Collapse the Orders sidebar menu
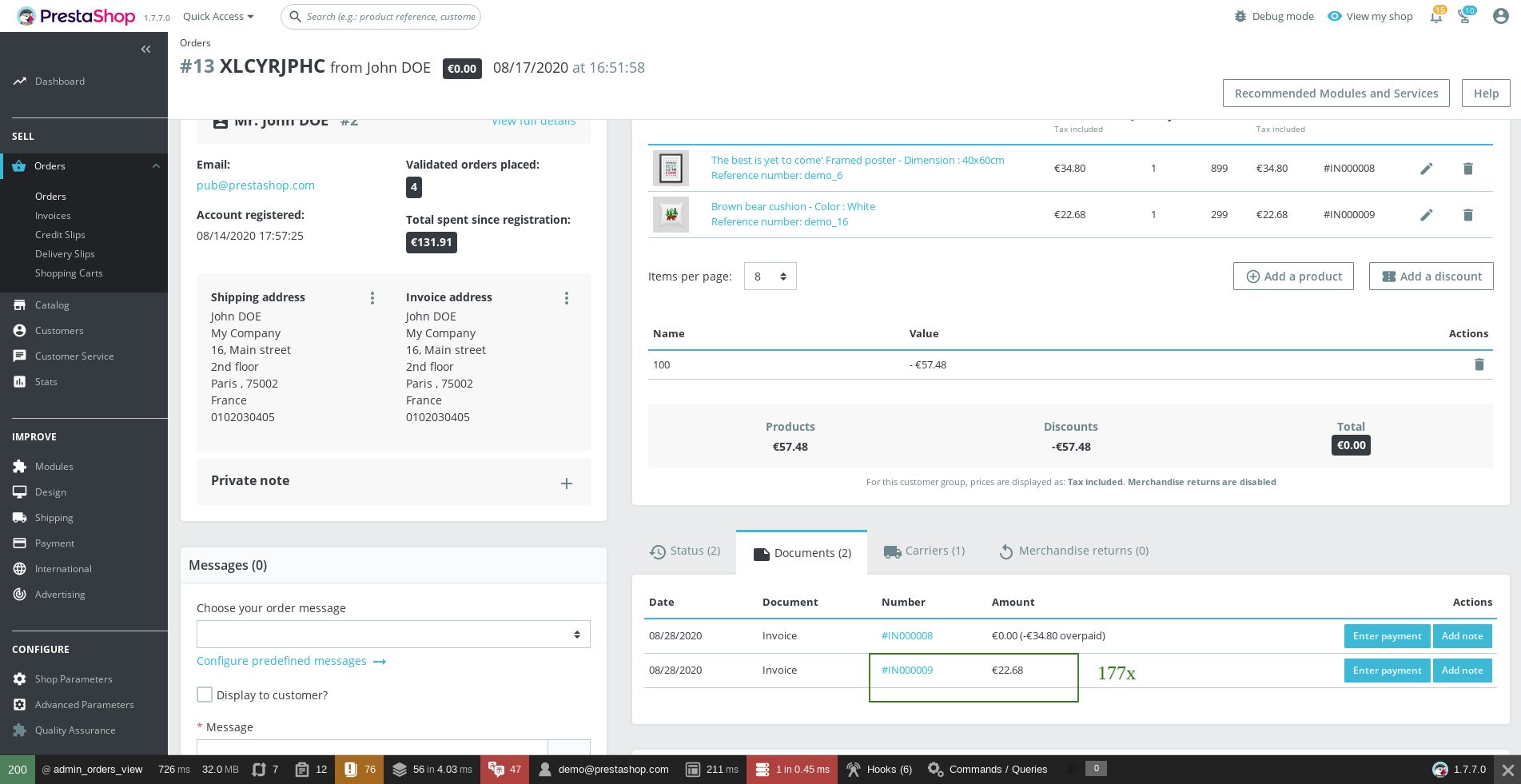Screen dimensions: 1521x784 [156, 166]
